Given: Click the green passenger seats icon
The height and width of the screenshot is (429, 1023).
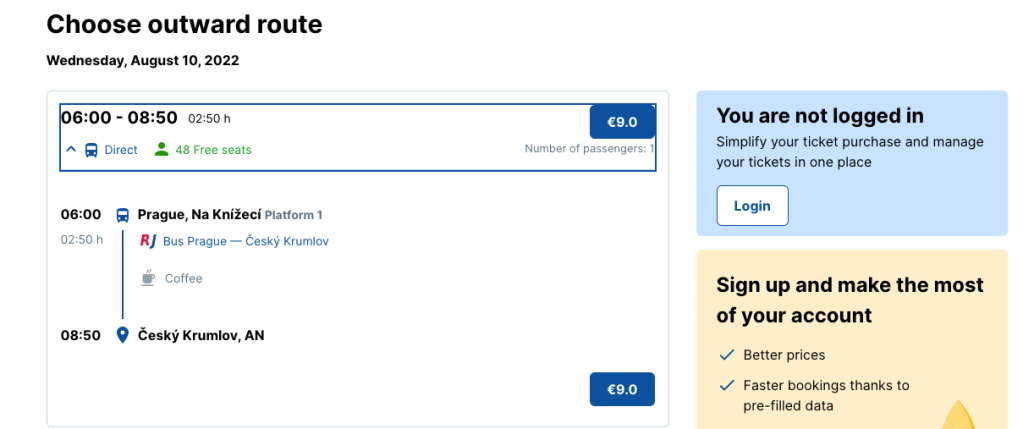Looking at the screenshot, I should 161,150.
